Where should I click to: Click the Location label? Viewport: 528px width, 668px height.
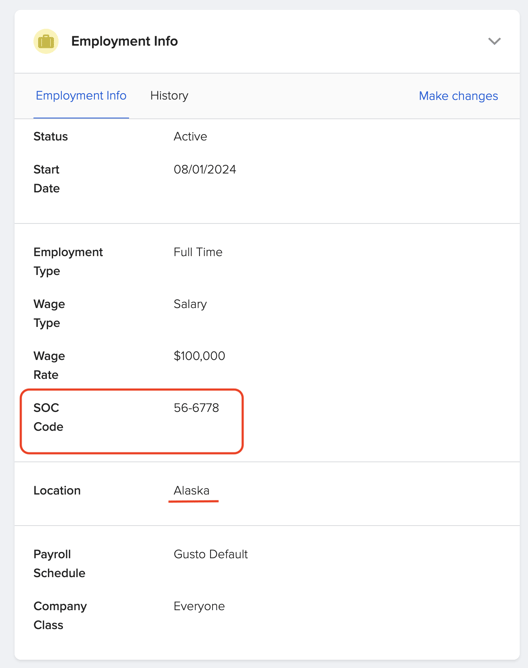pyautogui.click(x=57, y=490)
